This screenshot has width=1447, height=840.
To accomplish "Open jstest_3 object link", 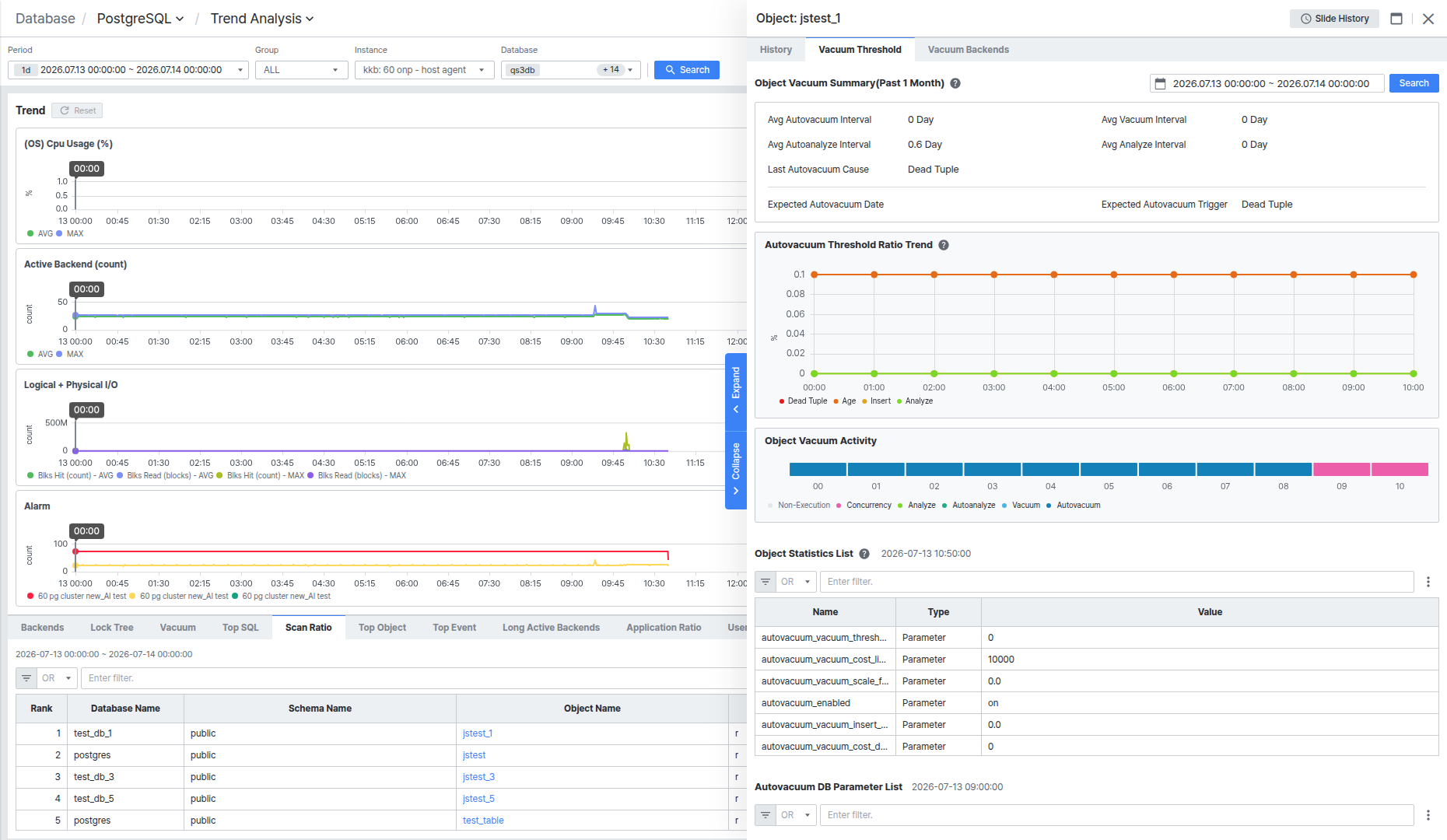I will [x=478, y=777].
